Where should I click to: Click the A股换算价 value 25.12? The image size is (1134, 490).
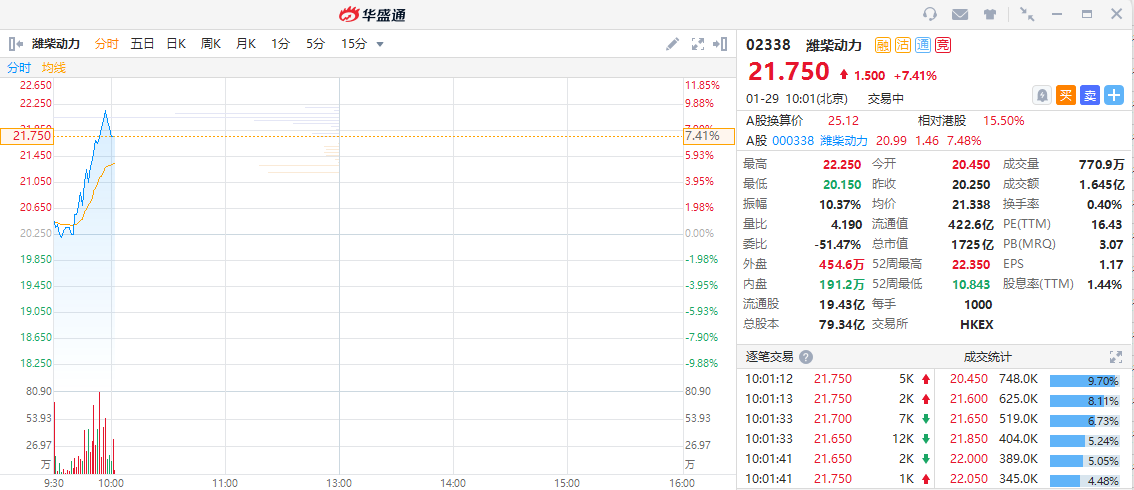pos(843,121)
